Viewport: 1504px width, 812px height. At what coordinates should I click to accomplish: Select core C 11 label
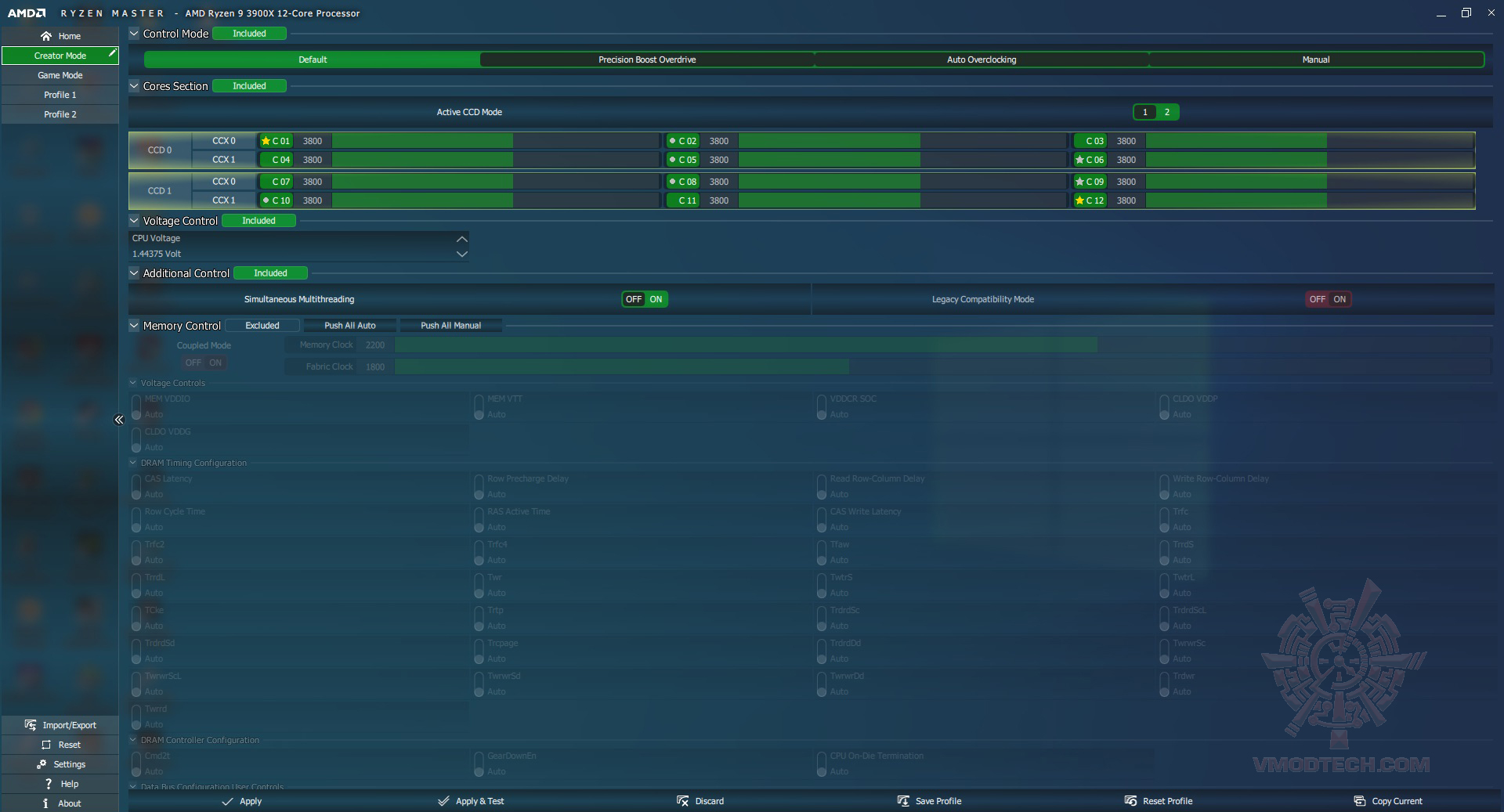pyautogui.click(x=682, y=200)
